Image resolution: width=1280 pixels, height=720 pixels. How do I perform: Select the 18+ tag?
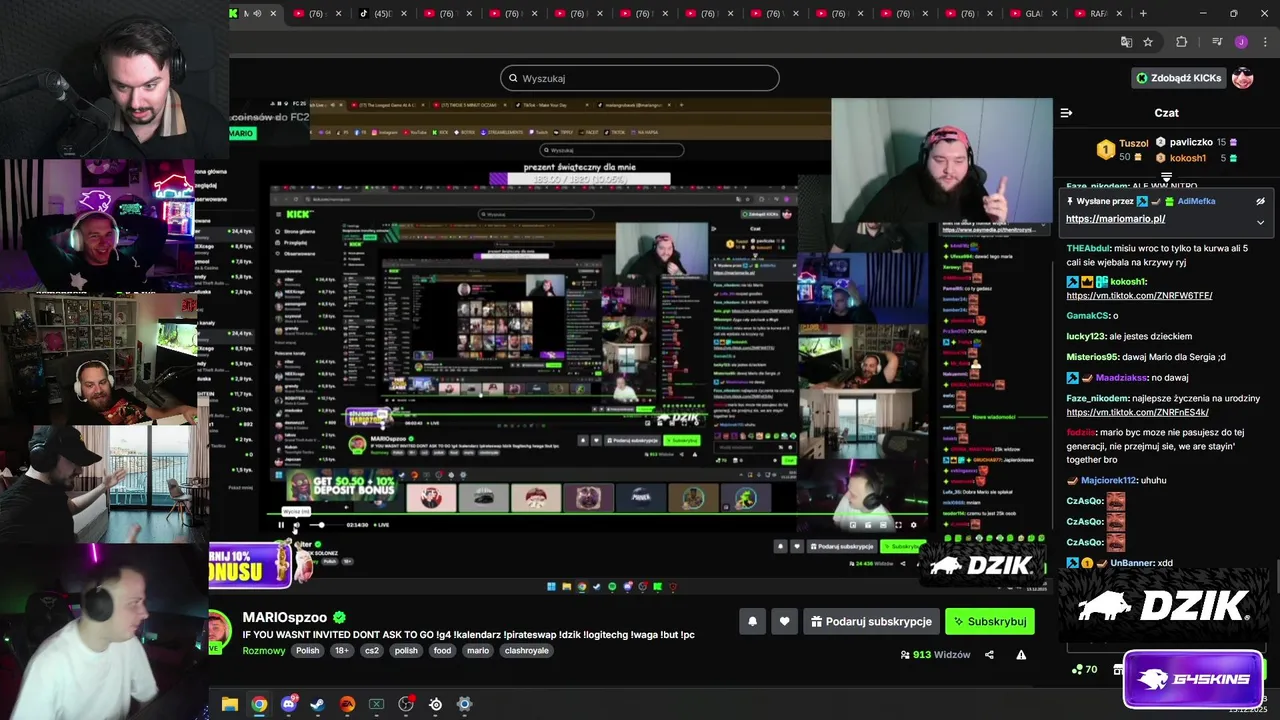[x=342, y=650]
